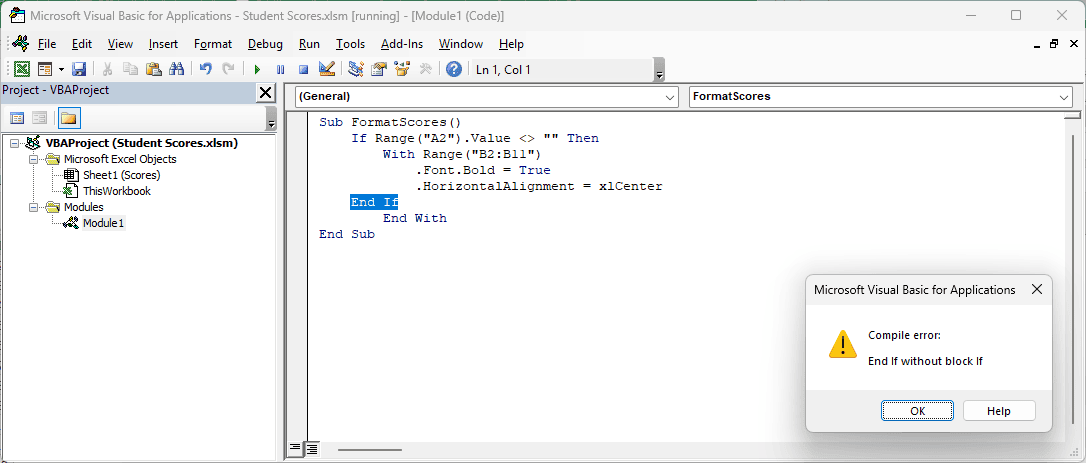Image resolution: width=1086 pixels, height=463 pixels.
Task: Click the highlighted End If line
Action: [x=374, y=202]
